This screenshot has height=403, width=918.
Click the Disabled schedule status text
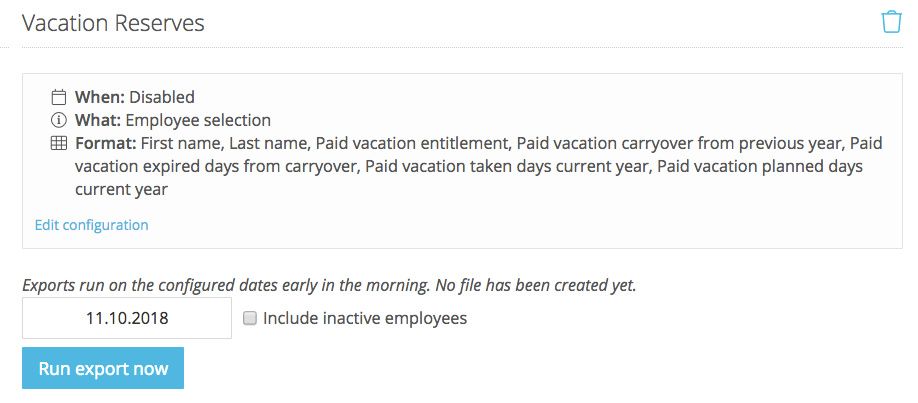(x=162, y=97)
